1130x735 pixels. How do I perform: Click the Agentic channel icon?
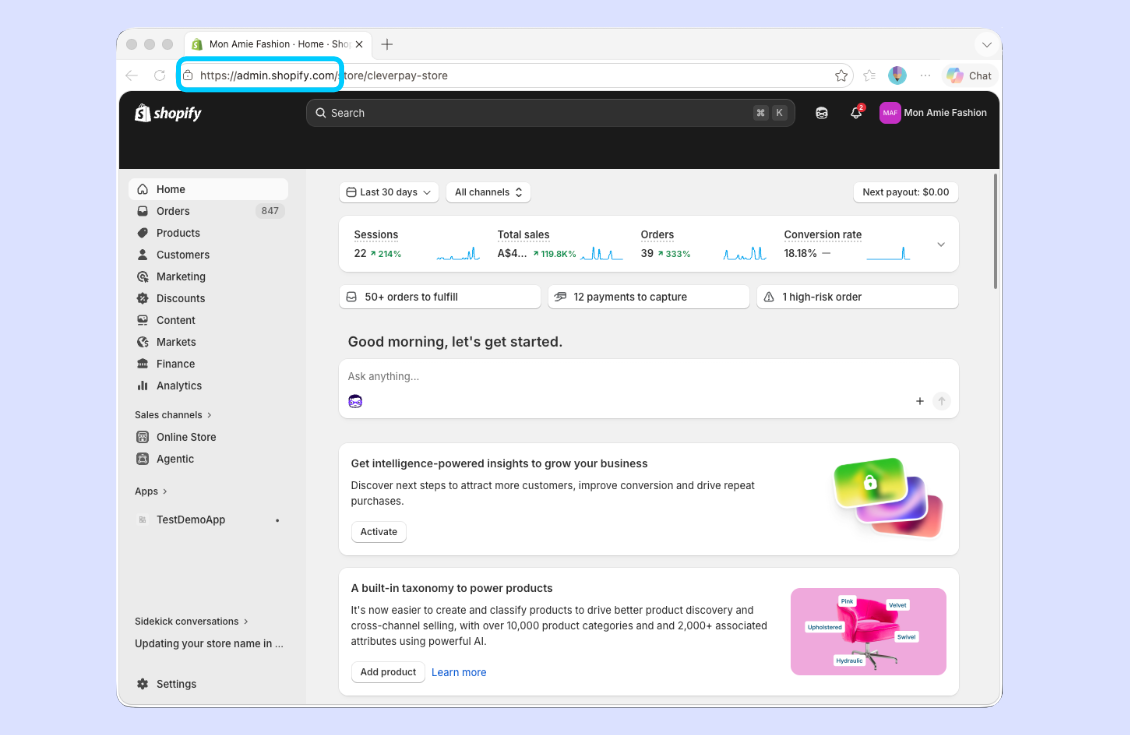coord(143,458)
